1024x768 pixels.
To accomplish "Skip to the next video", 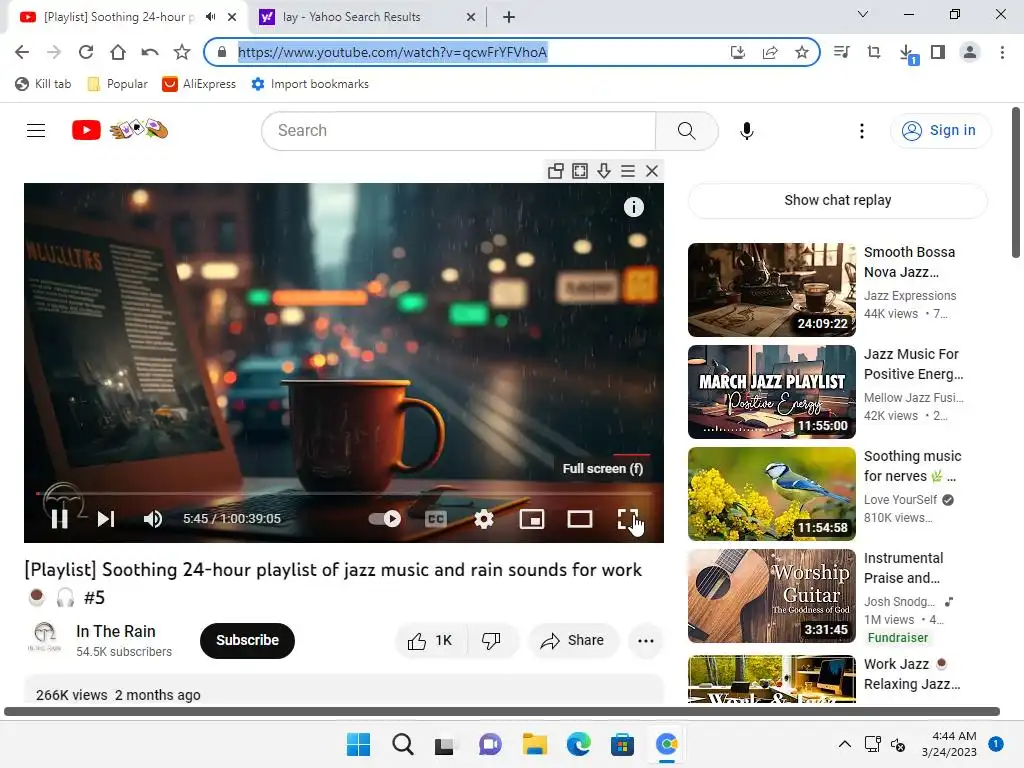I will 106,519.
